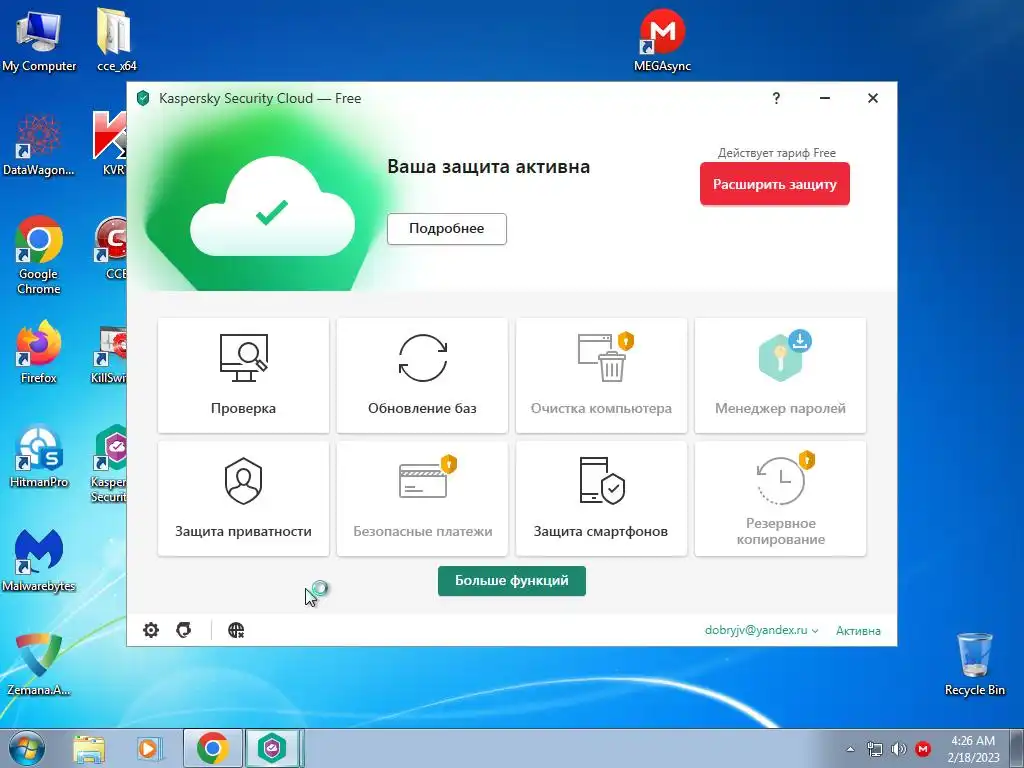Open the Проверка scan tile

(243, 375)
